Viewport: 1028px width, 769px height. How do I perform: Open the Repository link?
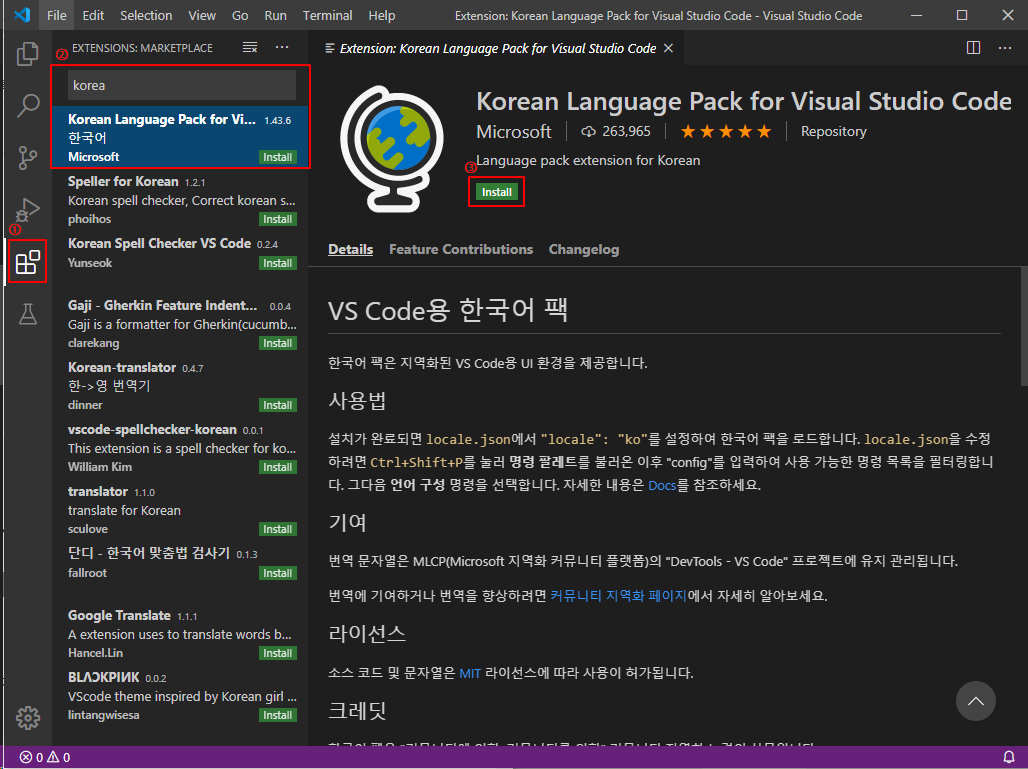(833, 132)
